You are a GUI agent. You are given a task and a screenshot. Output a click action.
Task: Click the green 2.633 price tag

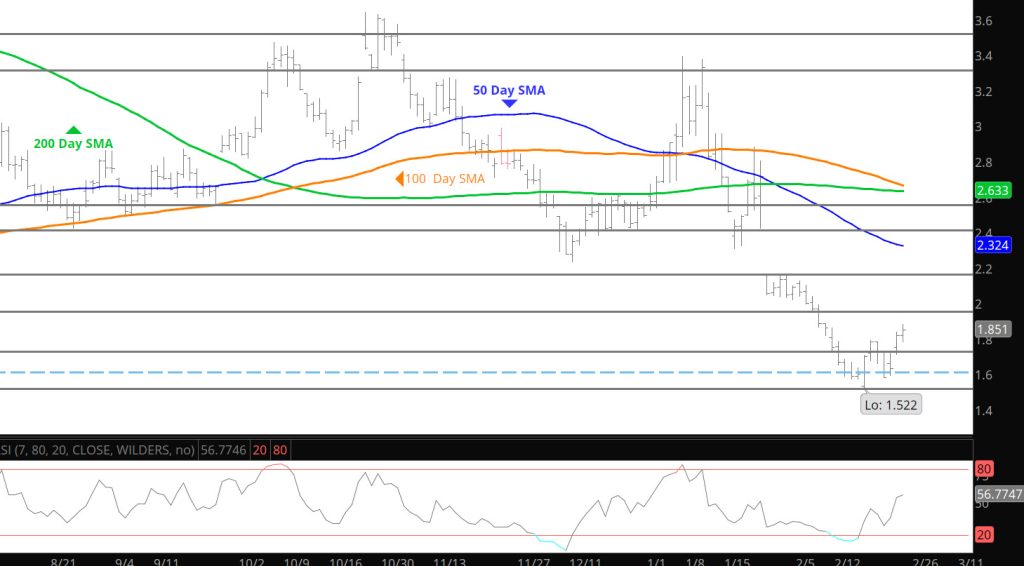tap(993, 188)
